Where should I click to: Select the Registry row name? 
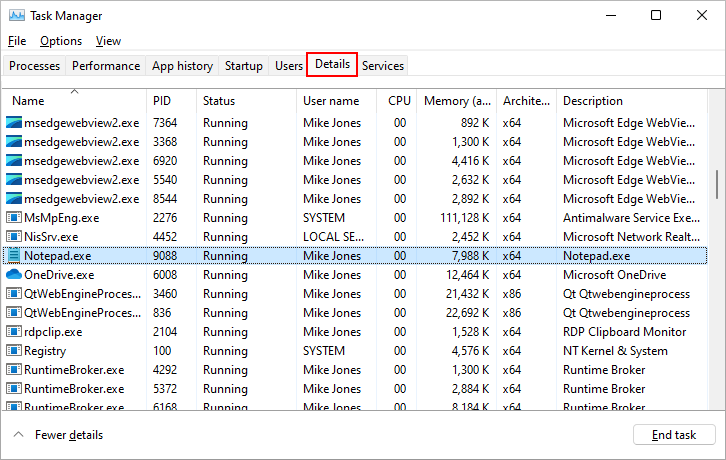tap(45, 351)
